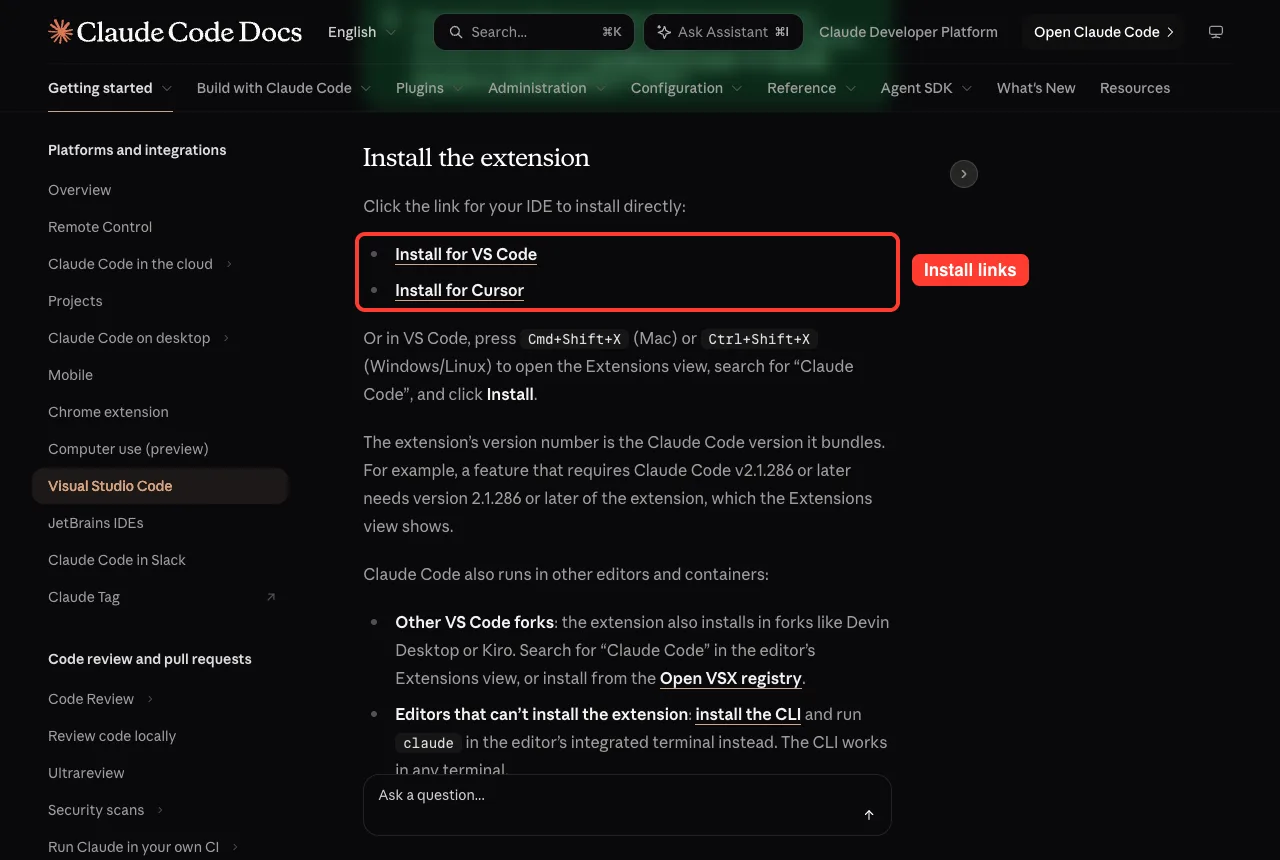
Task: Expand the Getting started menu
Action: (x=110, y=88)
